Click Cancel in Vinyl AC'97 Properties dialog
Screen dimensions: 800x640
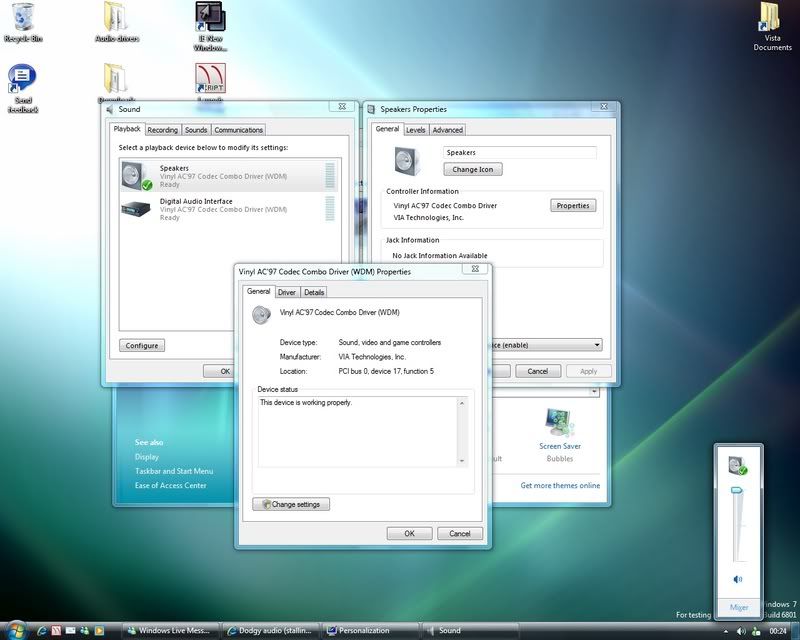pyautogui.click(x=460, y=533)
